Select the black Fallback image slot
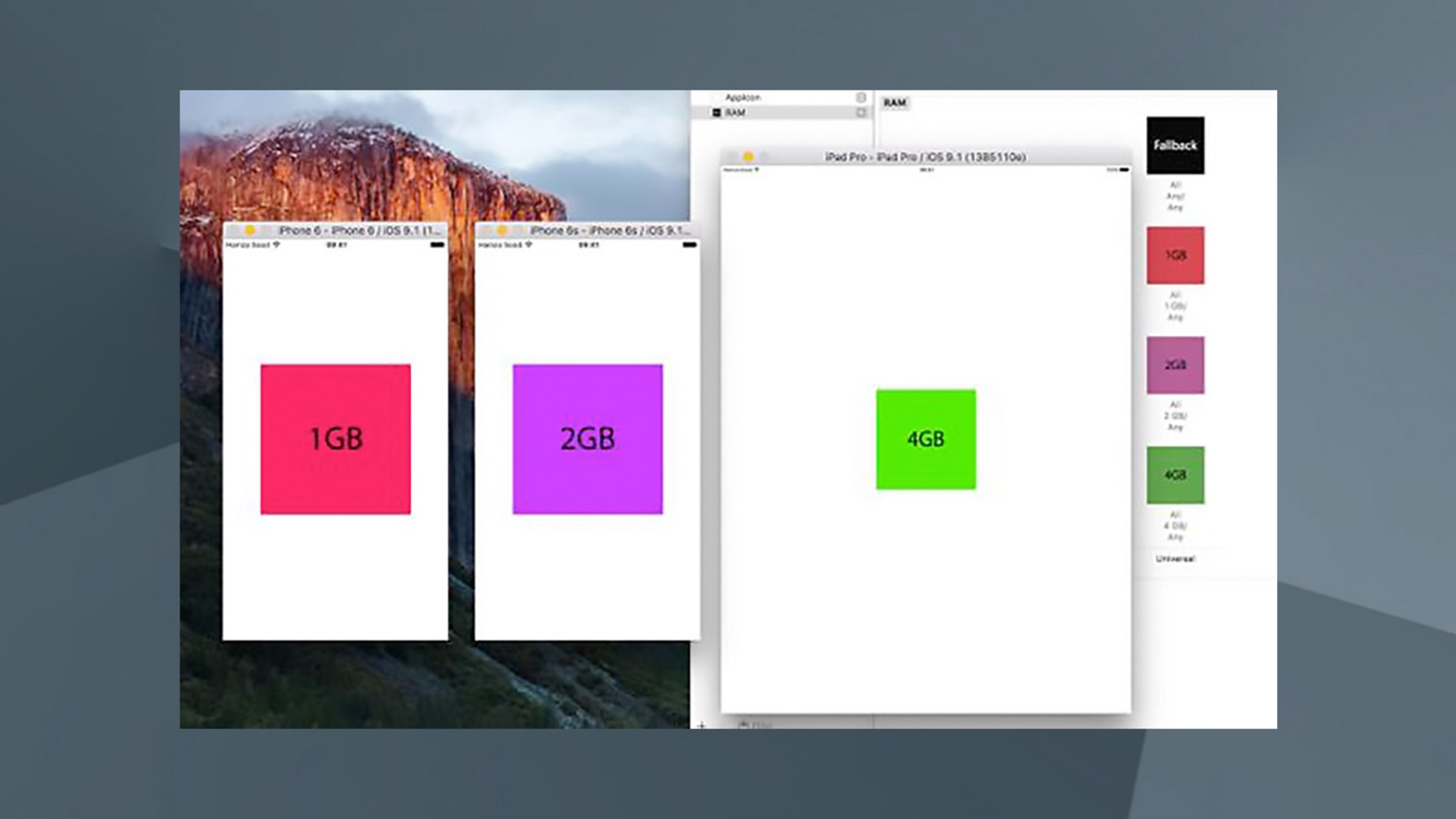The height and width of the screenshot is (819, 1456). tap(1175, 146)
